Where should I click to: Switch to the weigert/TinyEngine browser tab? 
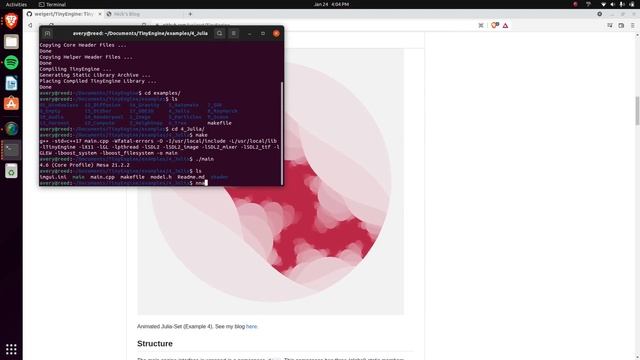tap(64, 14)
